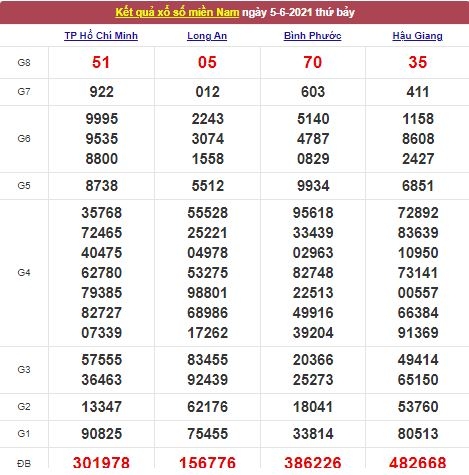Viewport: 469px width, 475px height.
Task: Click G5 number 5512
Action: click(x=207, y=186)
